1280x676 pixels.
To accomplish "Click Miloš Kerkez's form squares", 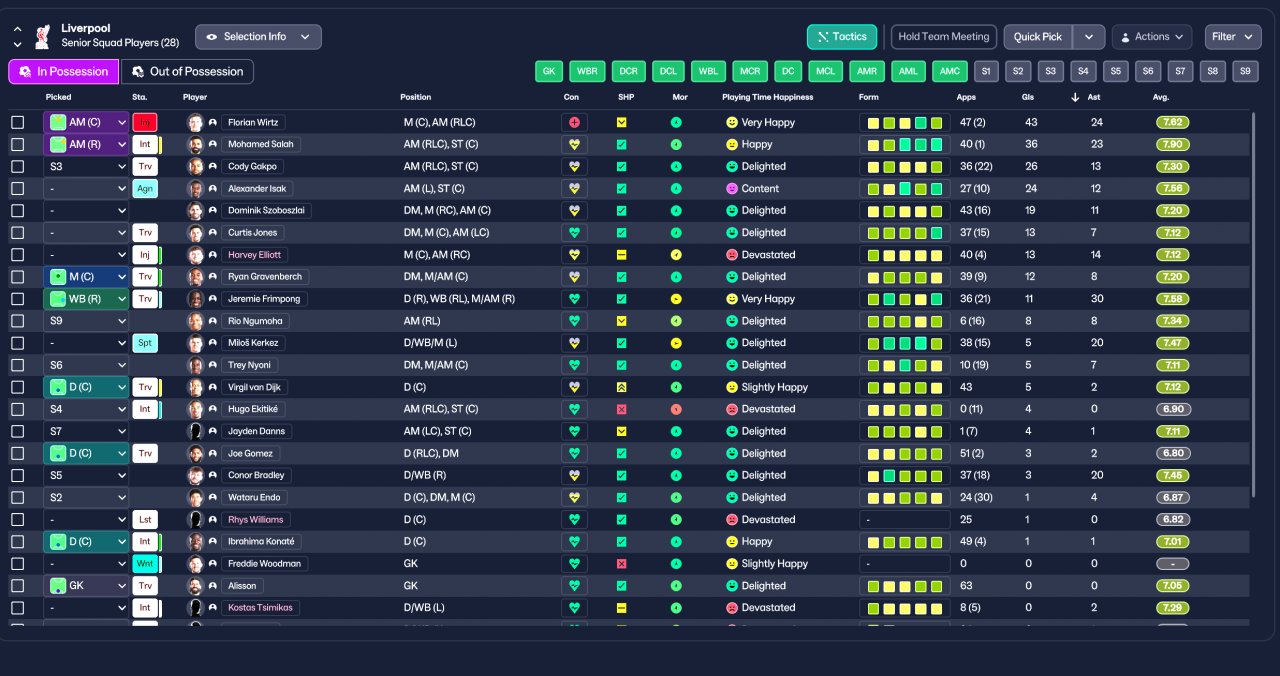I will tap(904, 343).
